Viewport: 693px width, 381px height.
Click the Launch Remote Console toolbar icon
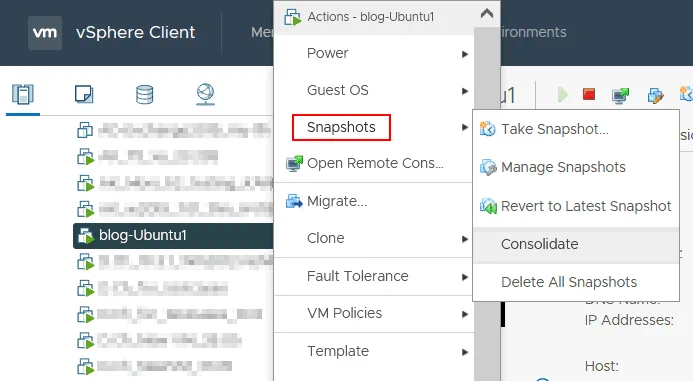point(620,95)
